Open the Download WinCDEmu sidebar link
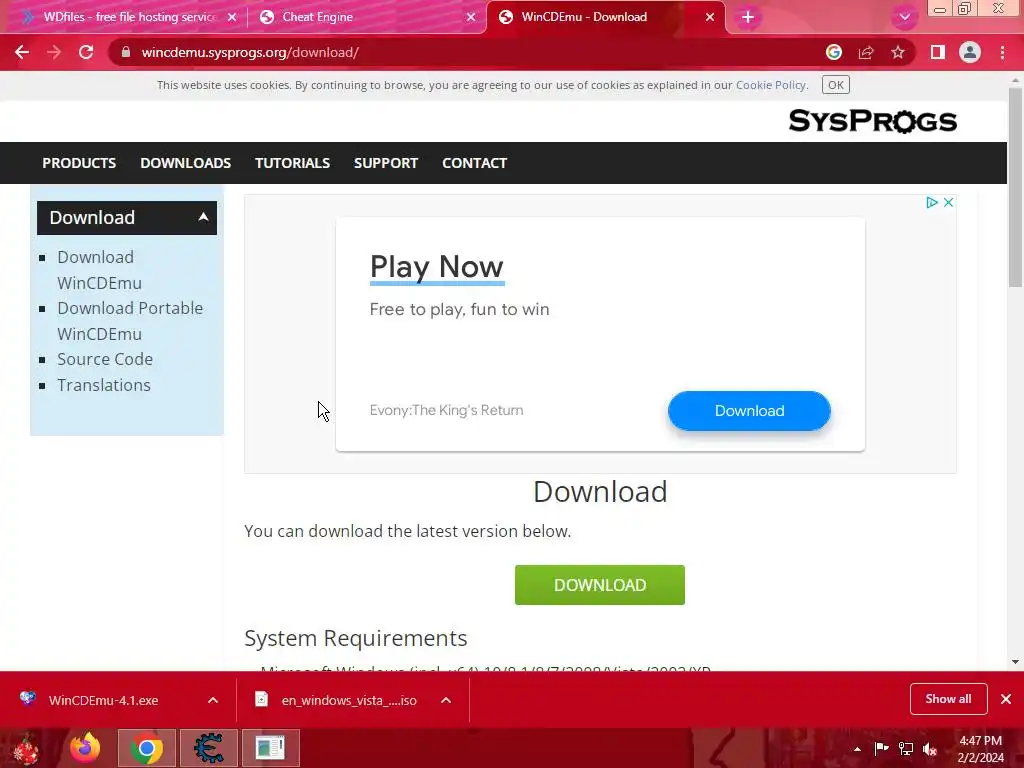Image resolution: width=1024 pixels, height=768 pixels. pyautogui.click(x=99, y=270)
